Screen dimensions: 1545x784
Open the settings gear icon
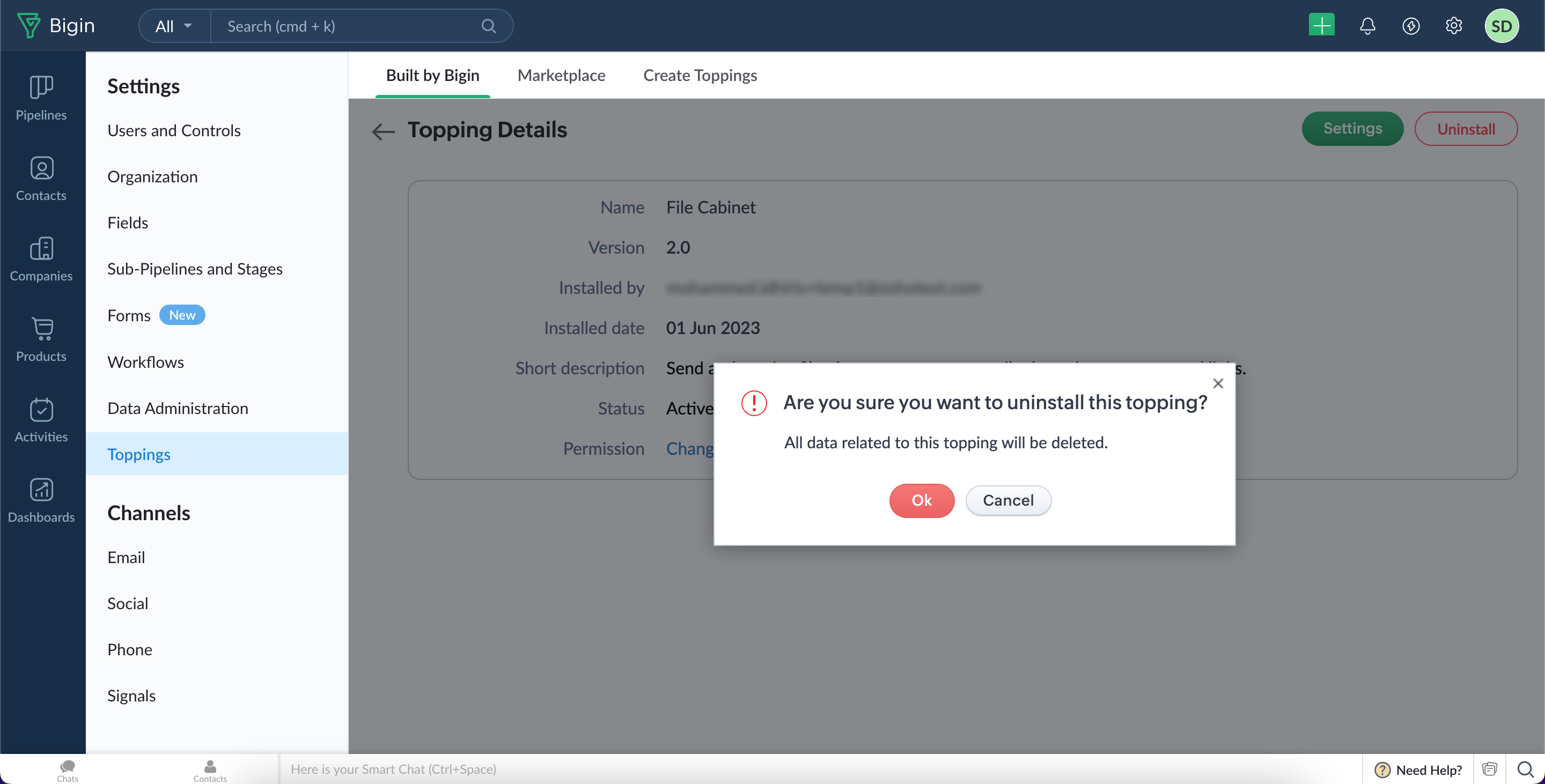[x=1453, y=26]
